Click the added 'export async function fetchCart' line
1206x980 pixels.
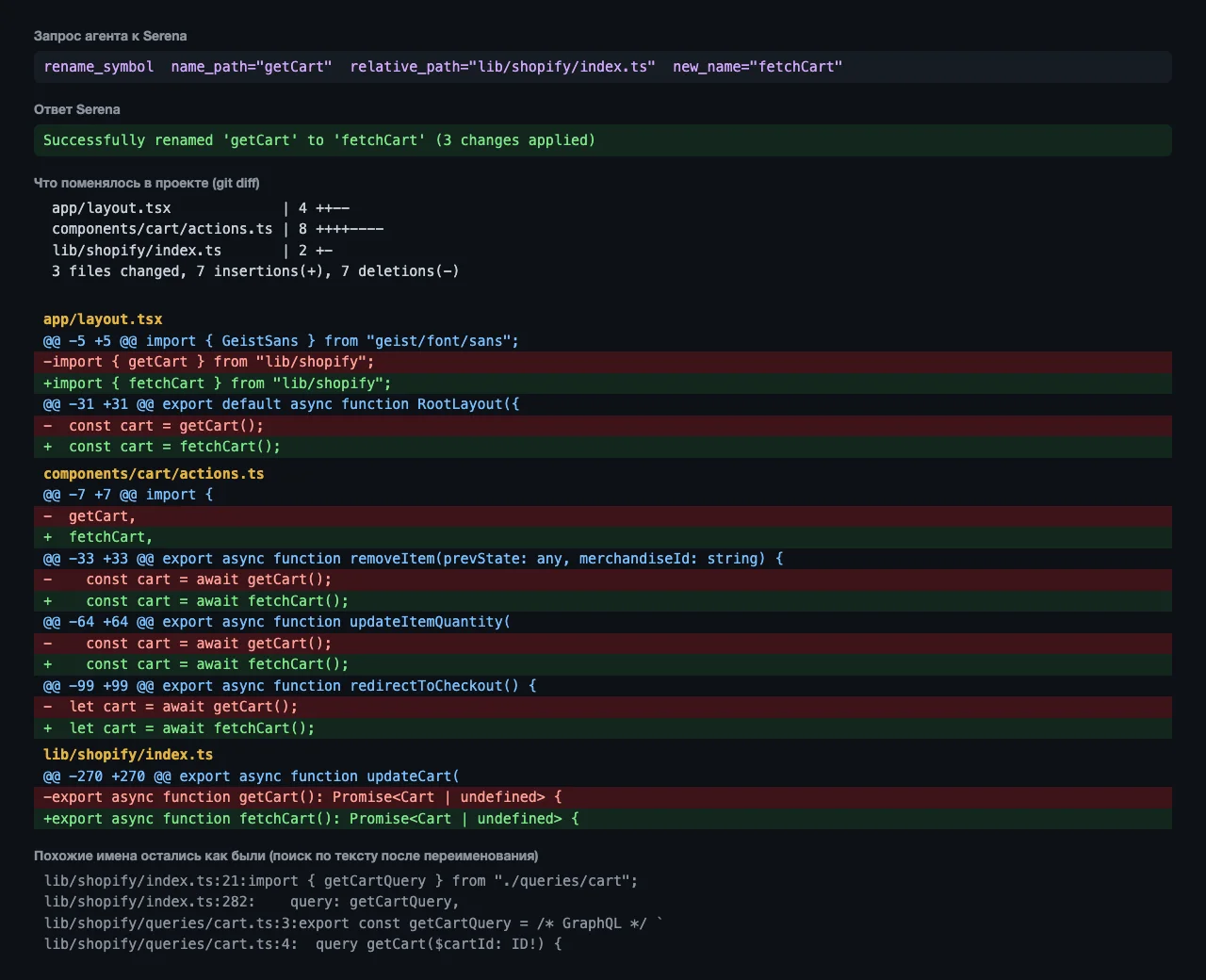click(x=603, y=819)
